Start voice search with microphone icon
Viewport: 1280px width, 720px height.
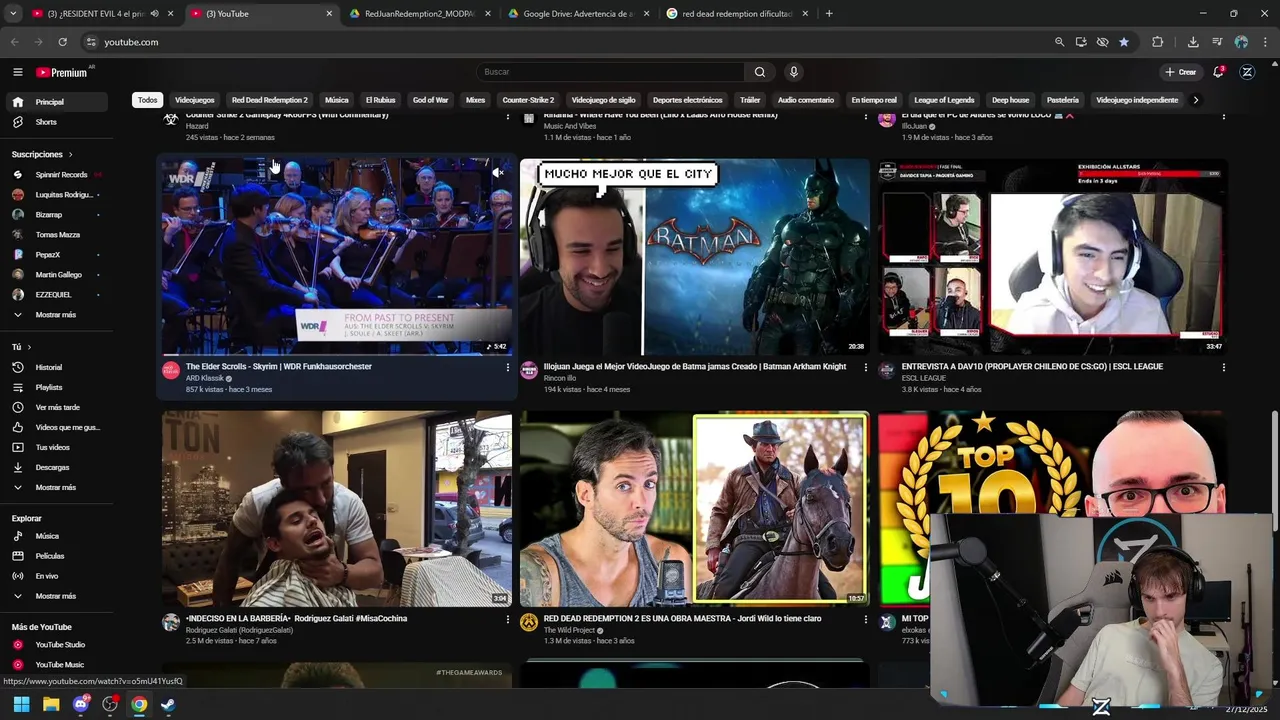pos(793,72)
